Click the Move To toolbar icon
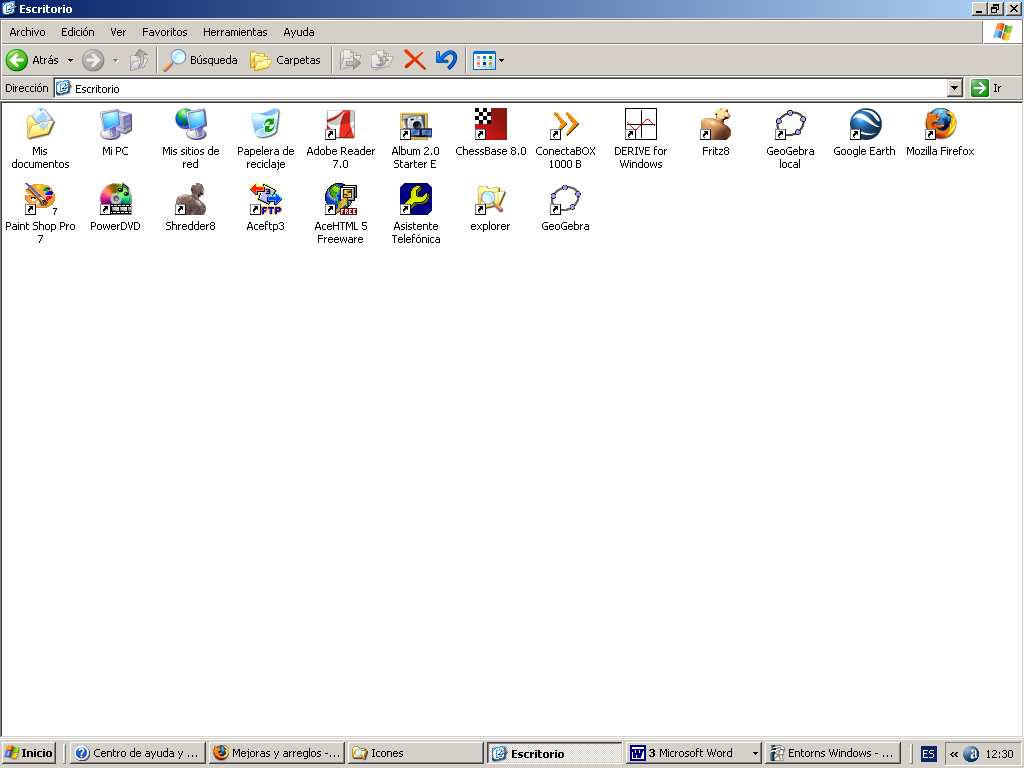 (351, 60)
